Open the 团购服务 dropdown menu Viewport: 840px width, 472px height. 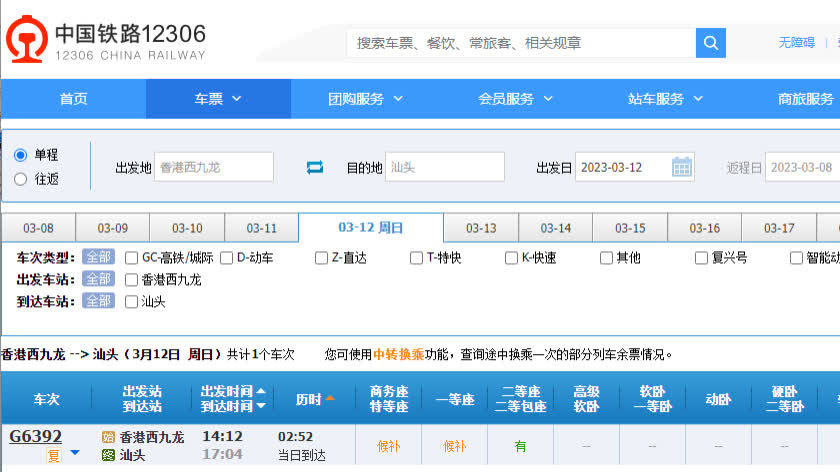point(365,99)
